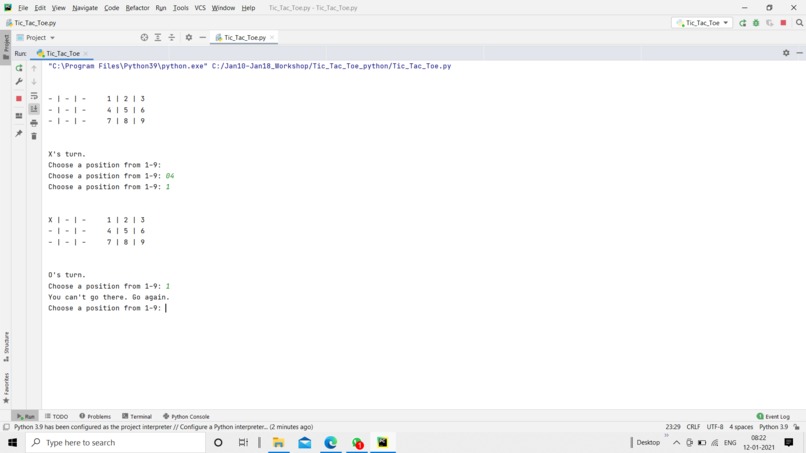Open the Code menu
Viewport: 806px width, 453px height.
(112, 8)
